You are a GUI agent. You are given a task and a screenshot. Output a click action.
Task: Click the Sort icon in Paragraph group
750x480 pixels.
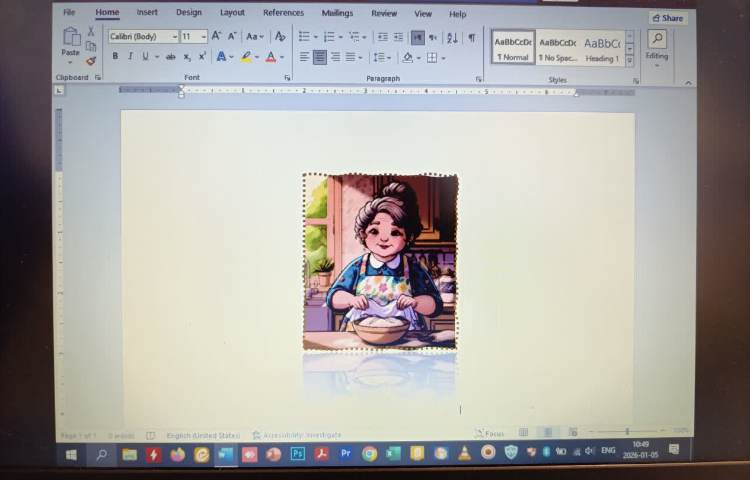[452, 37]
